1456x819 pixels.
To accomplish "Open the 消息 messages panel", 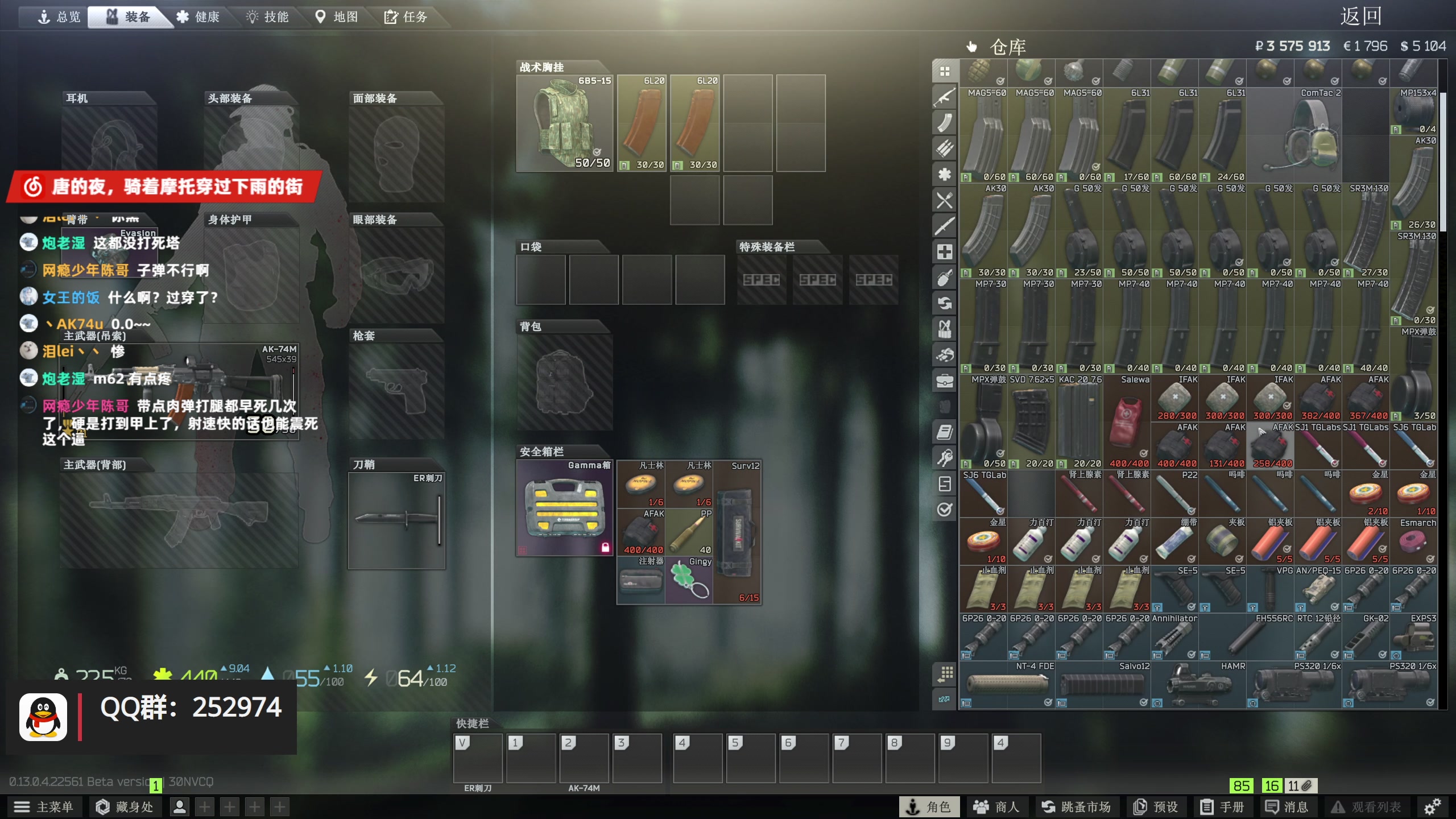I will click(1287, 806).
